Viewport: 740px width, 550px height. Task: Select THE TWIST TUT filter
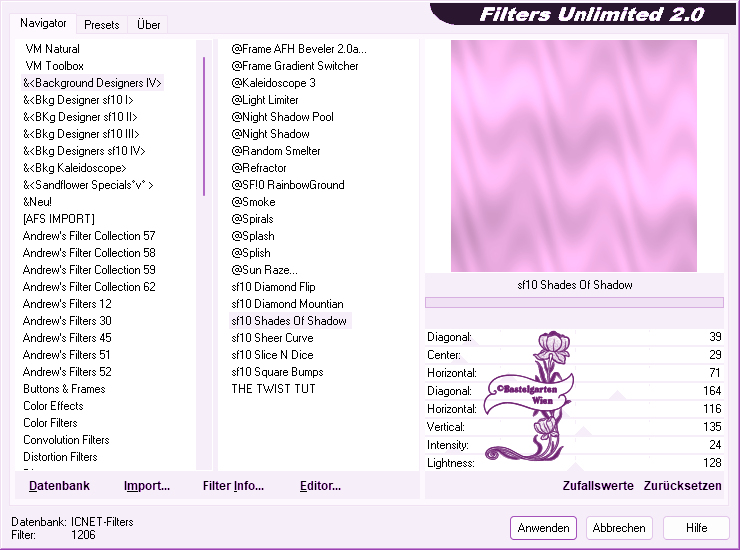pos(273,389)
